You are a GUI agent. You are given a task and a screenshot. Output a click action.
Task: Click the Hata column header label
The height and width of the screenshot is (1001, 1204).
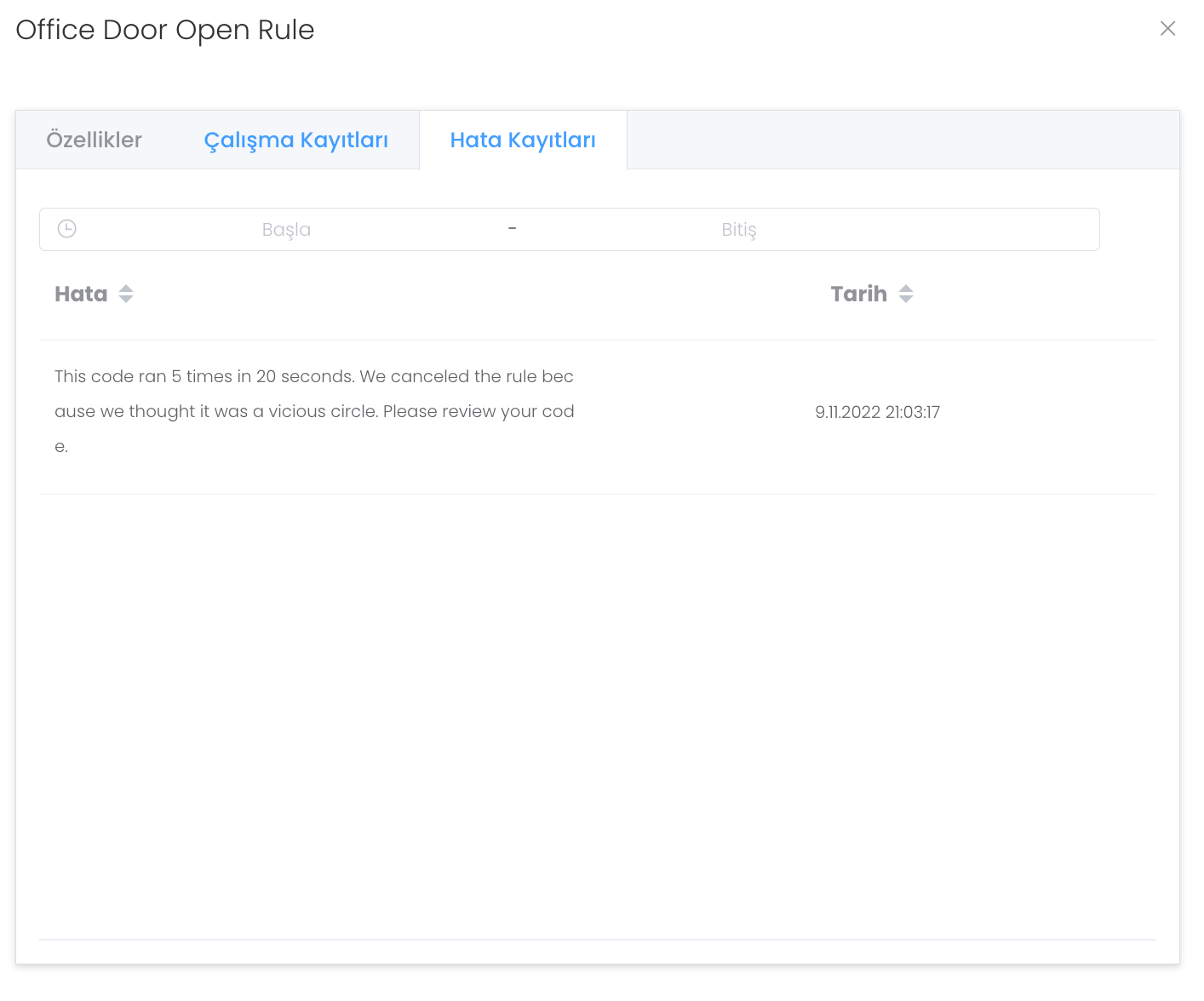[x=81, y=295]
